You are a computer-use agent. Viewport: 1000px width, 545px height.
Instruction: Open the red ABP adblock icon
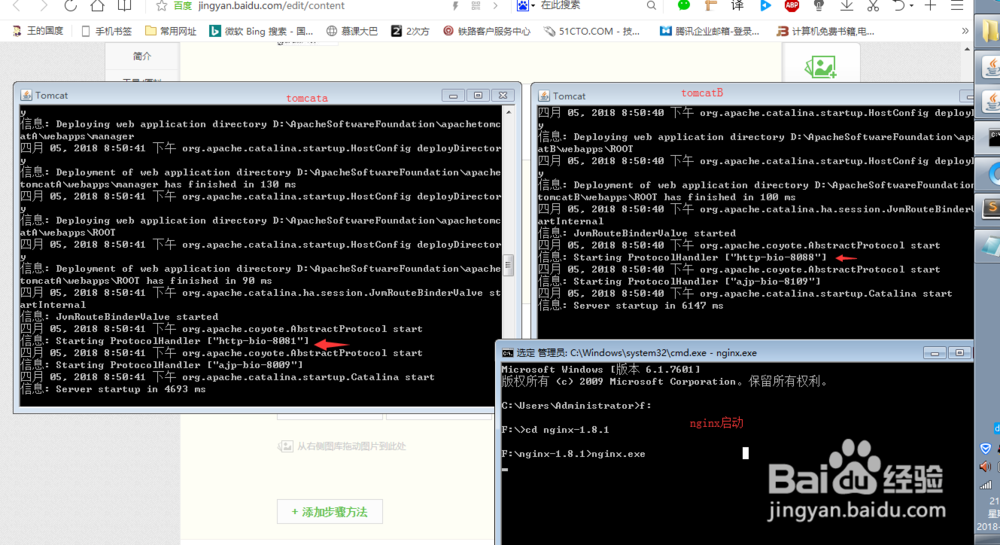point(791,6)
